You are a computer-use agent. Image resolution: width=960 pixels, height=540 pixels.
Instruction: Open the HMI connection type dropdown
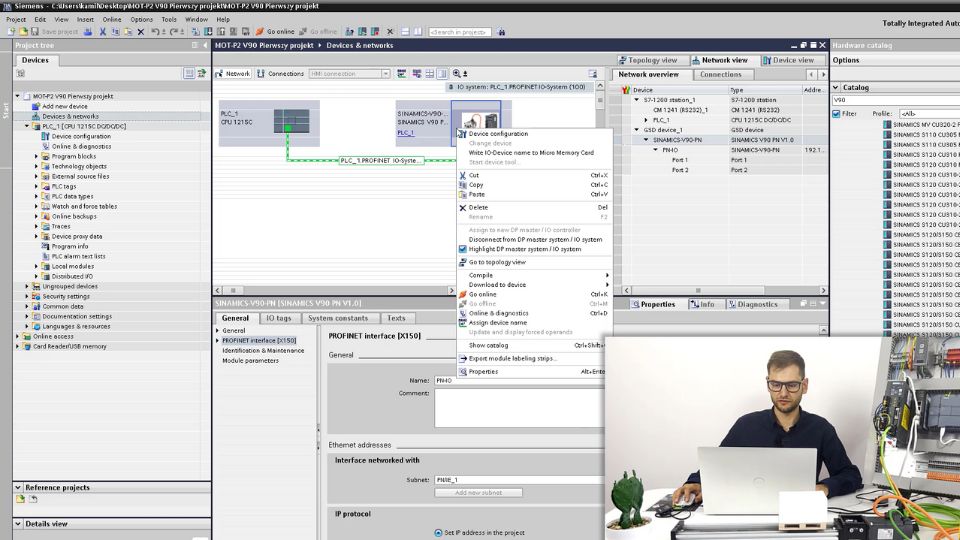(x=386, y=73)
